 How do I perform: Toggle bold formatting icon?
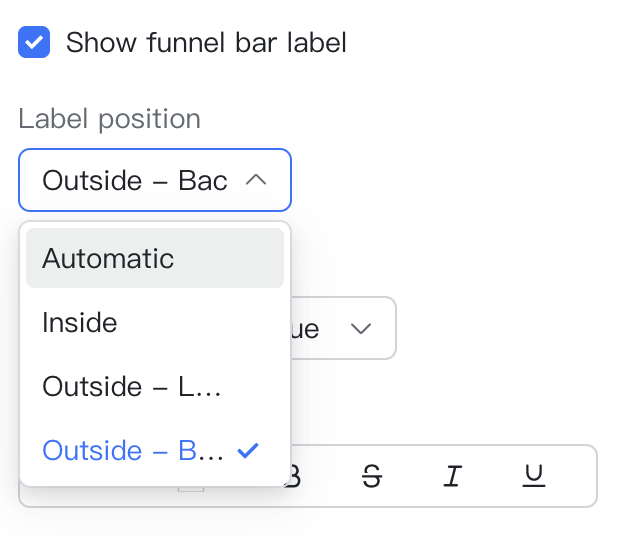[294, 477]
